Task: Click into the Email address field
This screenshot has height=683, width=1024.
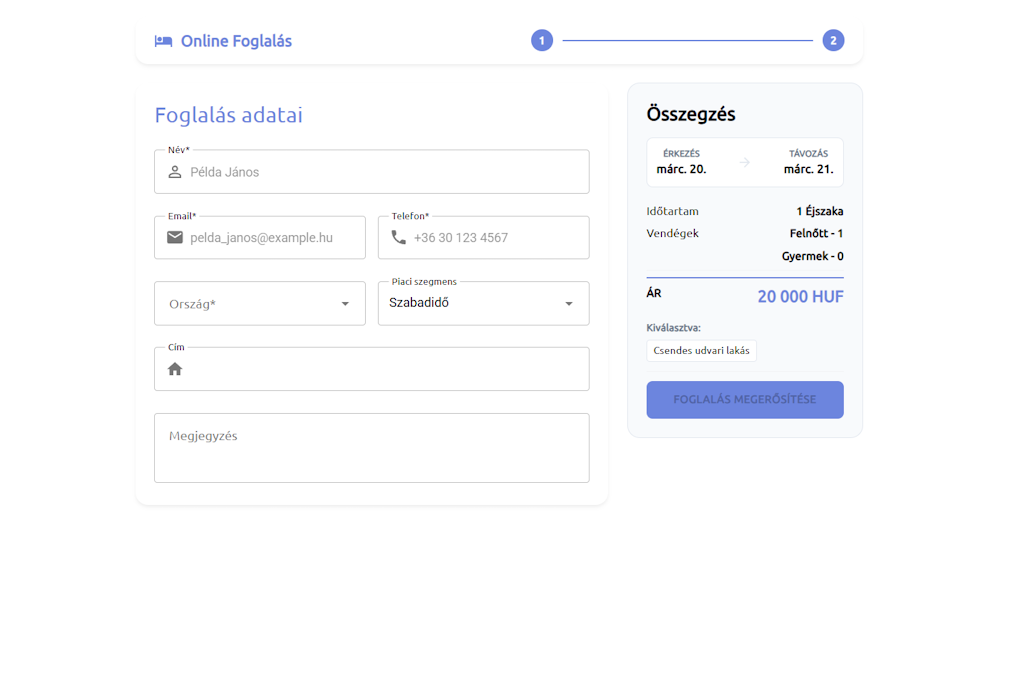Action: pos(272,238)
